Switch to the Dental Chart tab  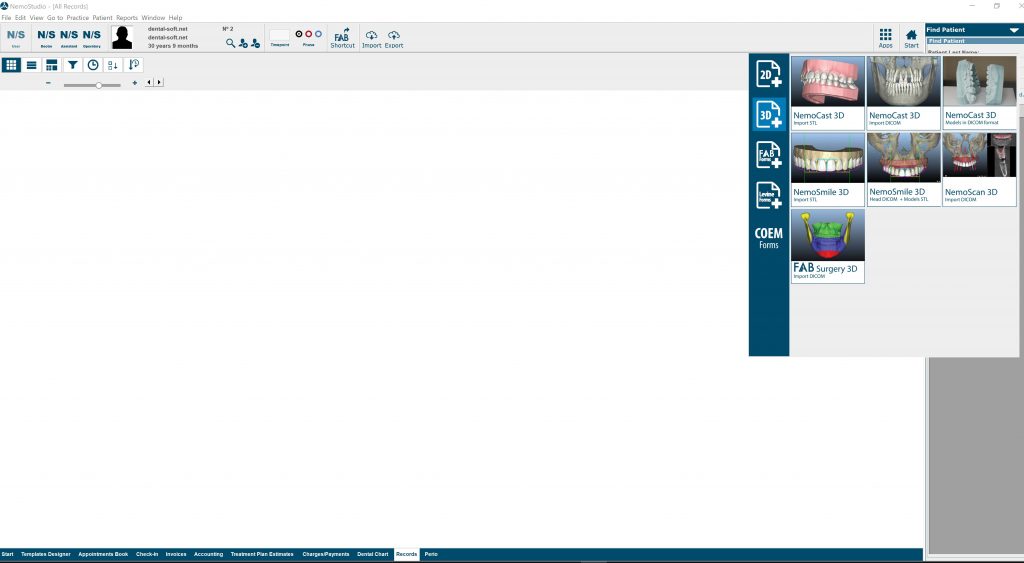pos(372,554)
